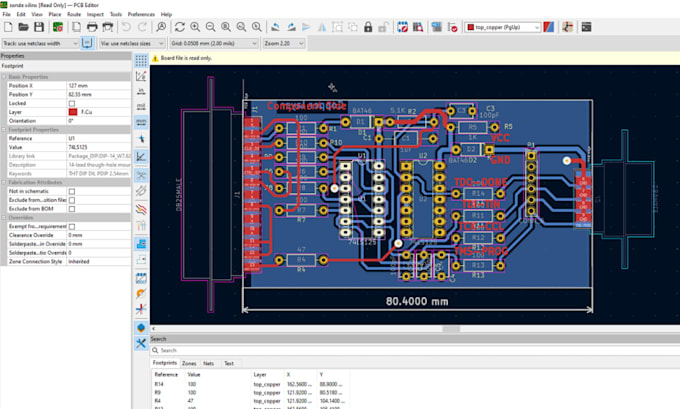
Task: Open Page Settings icon
Action: (x=76, y=27)
